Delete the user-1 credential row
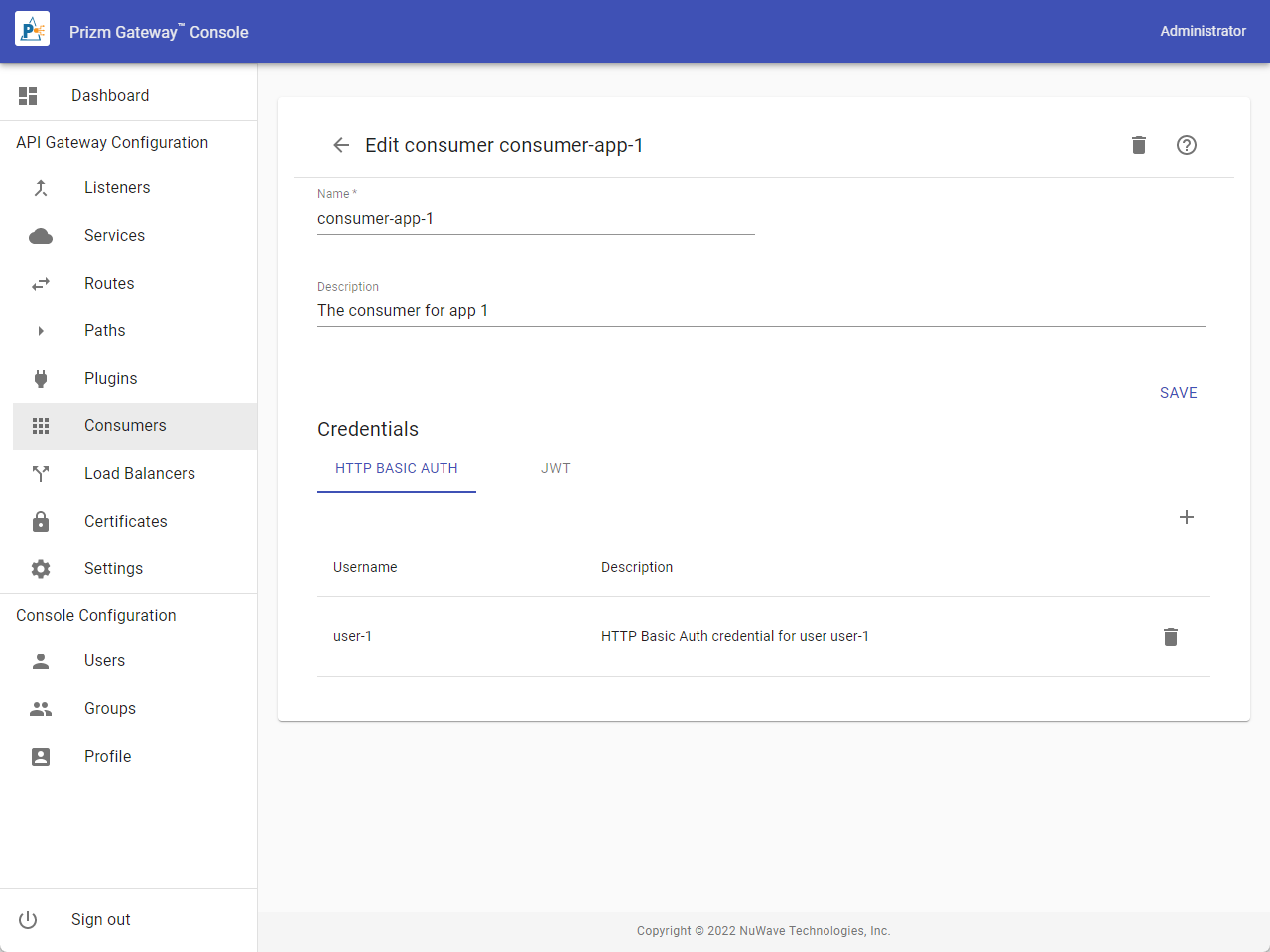This screenshot has width=1270, height=952. [x=1171, y=637]
